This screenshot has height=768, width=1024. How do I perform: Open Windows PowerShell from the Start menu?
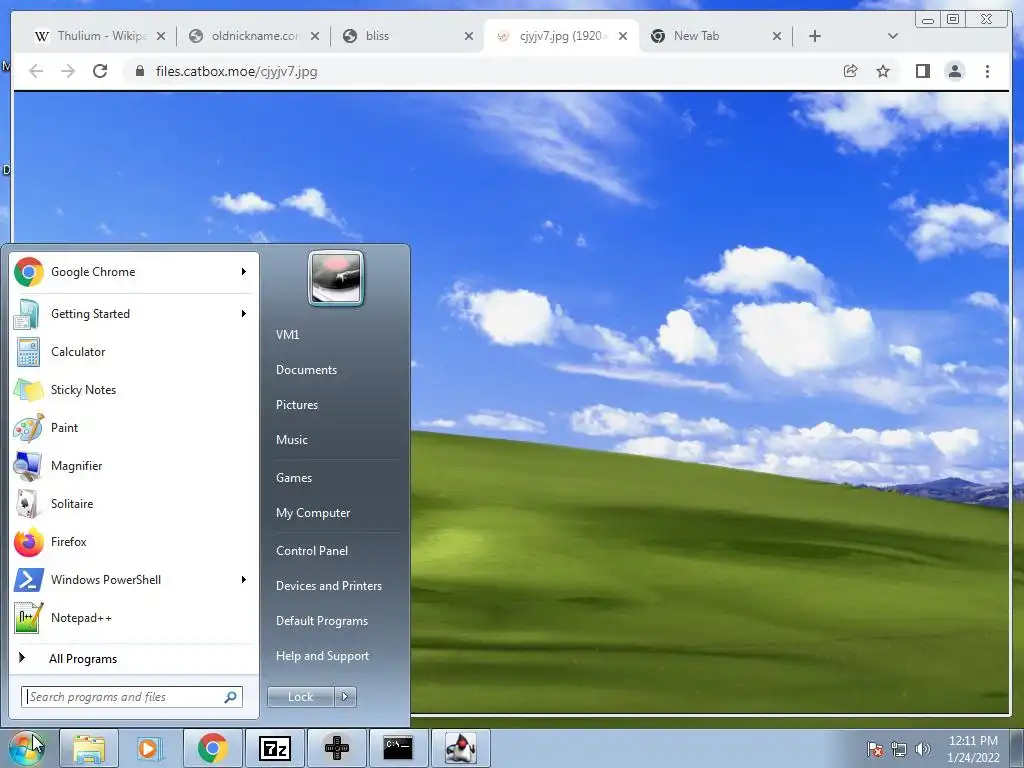point(134,579)
